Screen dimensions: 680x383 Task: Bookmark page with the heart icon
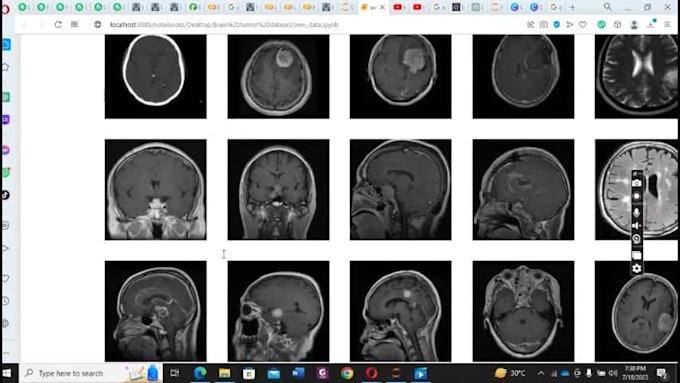582,25
